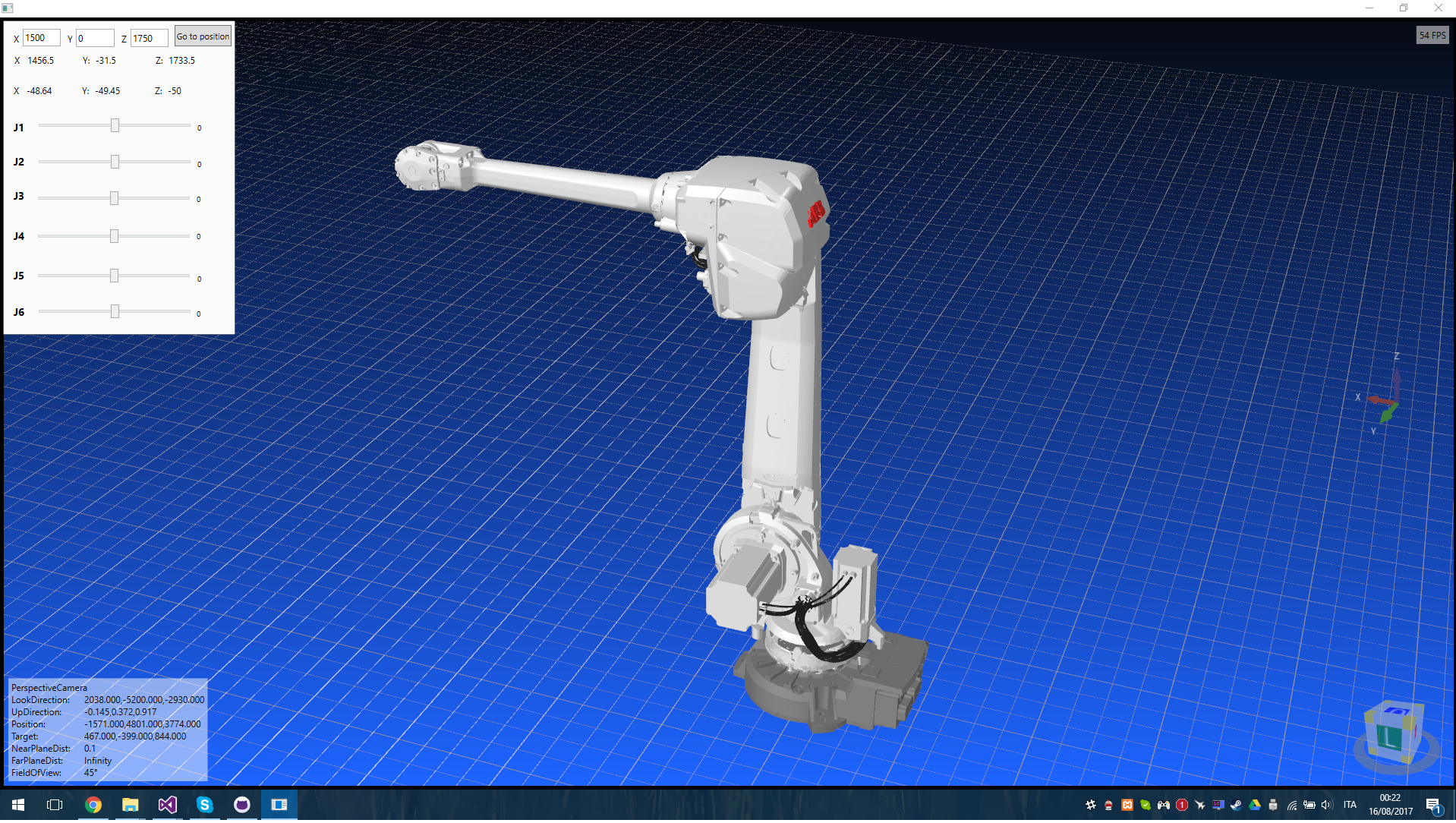Open Task View on the taskbar

pyautogui.click(x=55, y=805)
